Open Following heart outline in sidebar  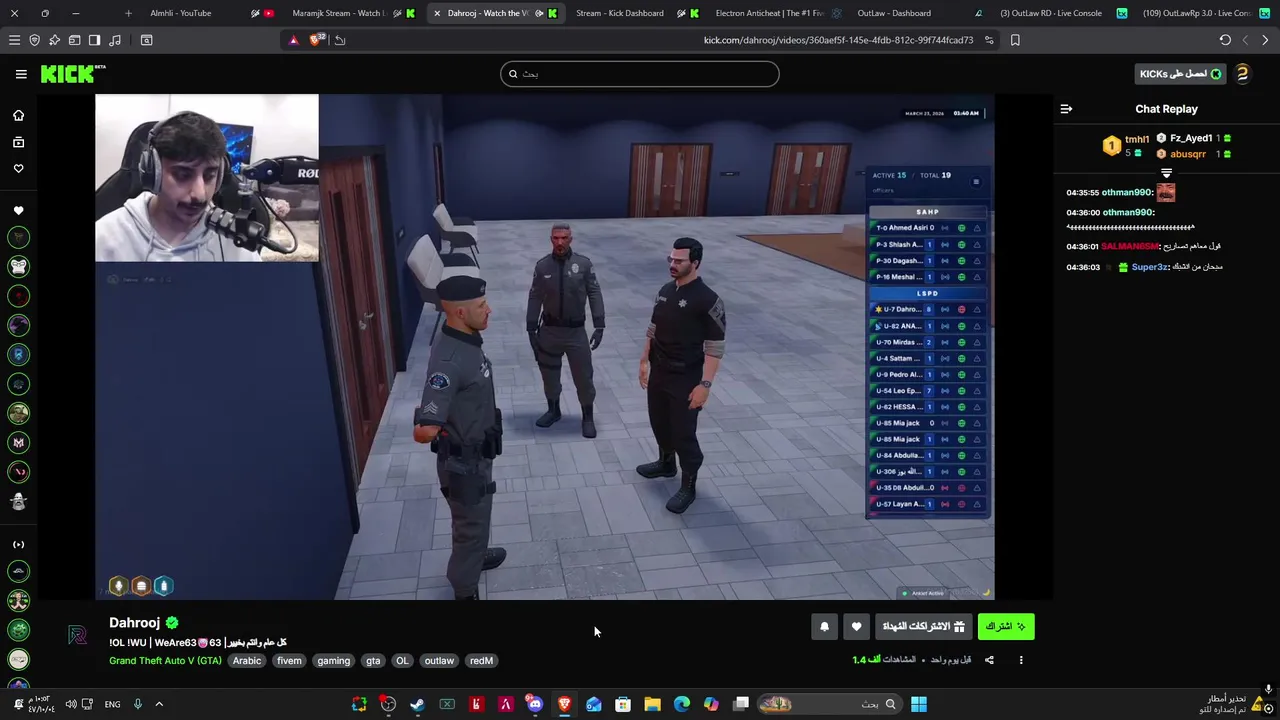pos(18,168)
